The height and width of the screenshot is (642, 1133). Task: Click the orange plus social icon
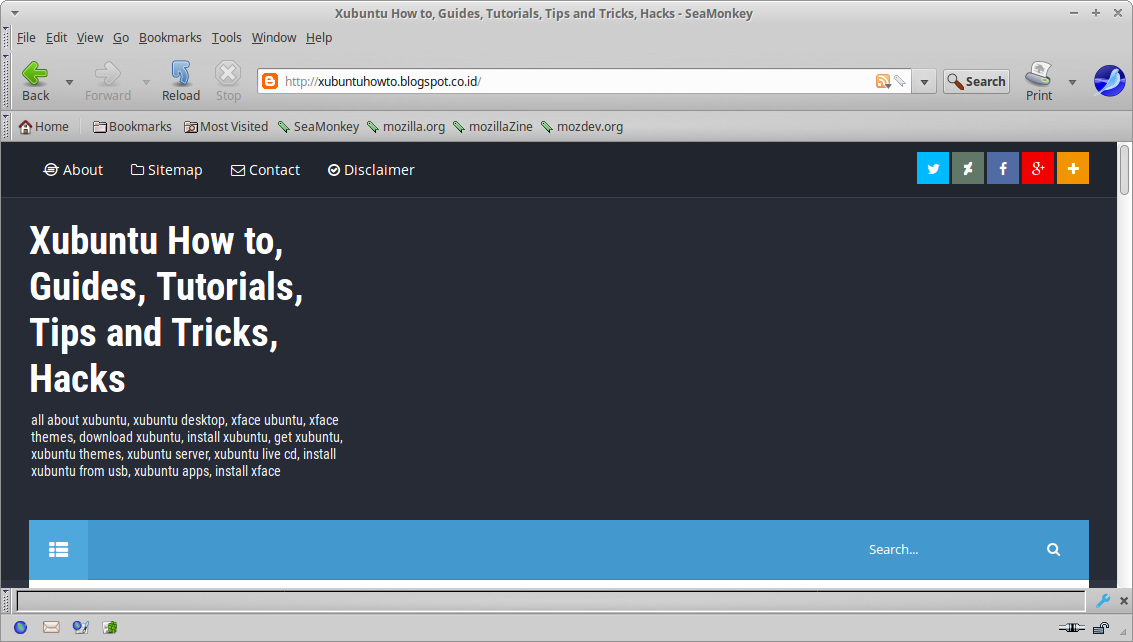(x=1073, y=168)
